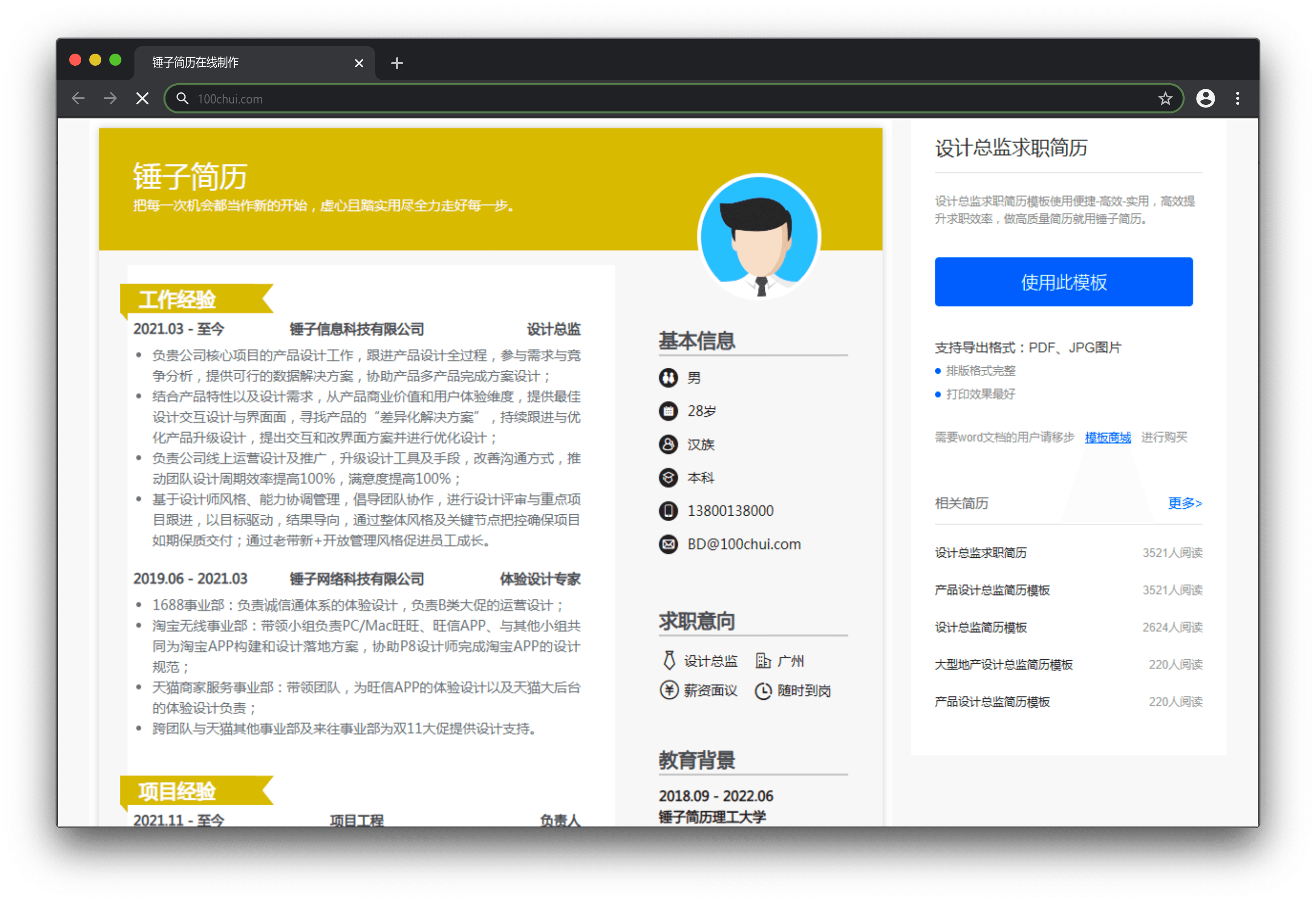1316x902 pixels.
Task: Click the gender icon beside 男
Action: [668, 378]
